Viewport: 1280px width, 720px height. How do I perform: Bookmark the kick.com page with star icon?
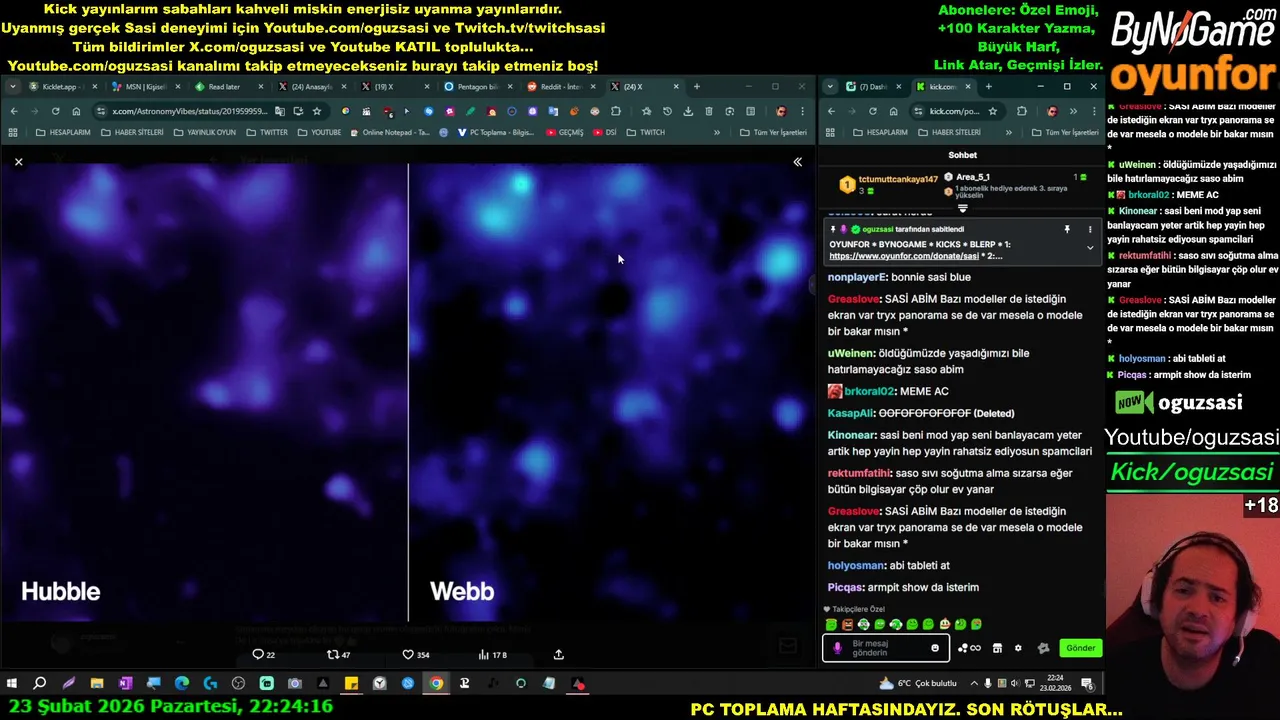click(x=992, y=111)
